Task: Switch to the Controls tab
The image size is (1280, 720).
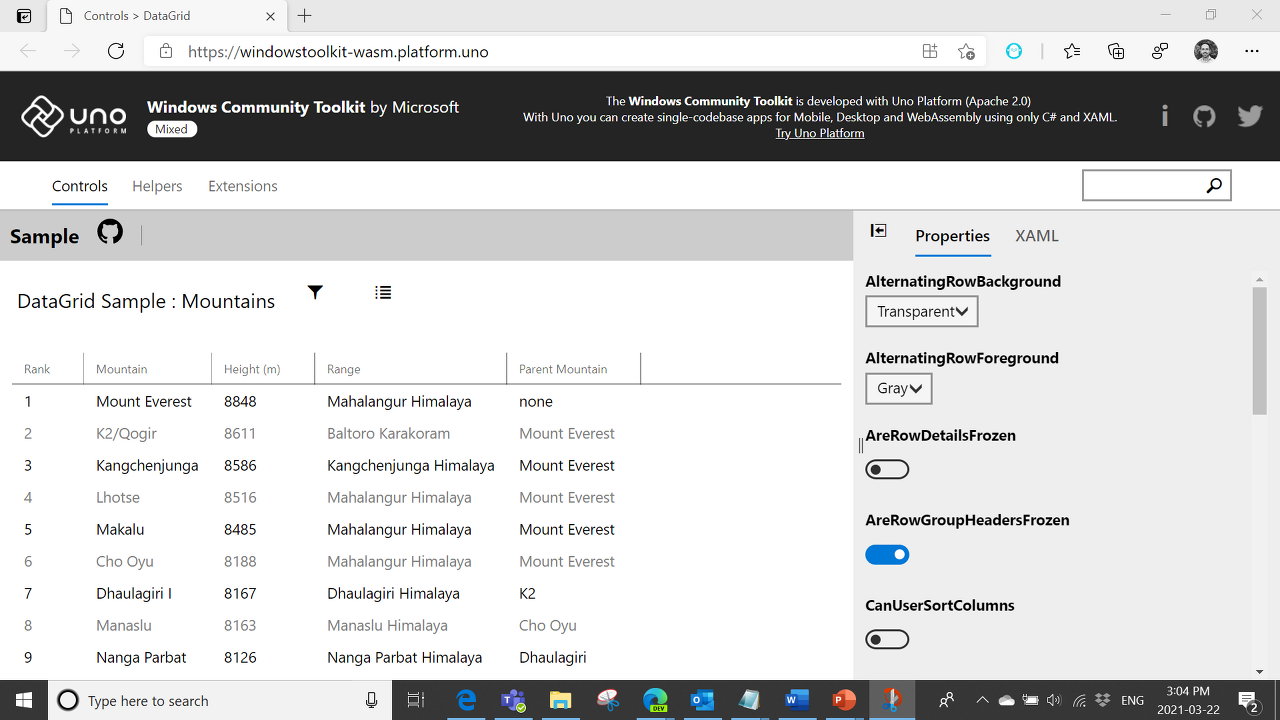Action: 80,186
